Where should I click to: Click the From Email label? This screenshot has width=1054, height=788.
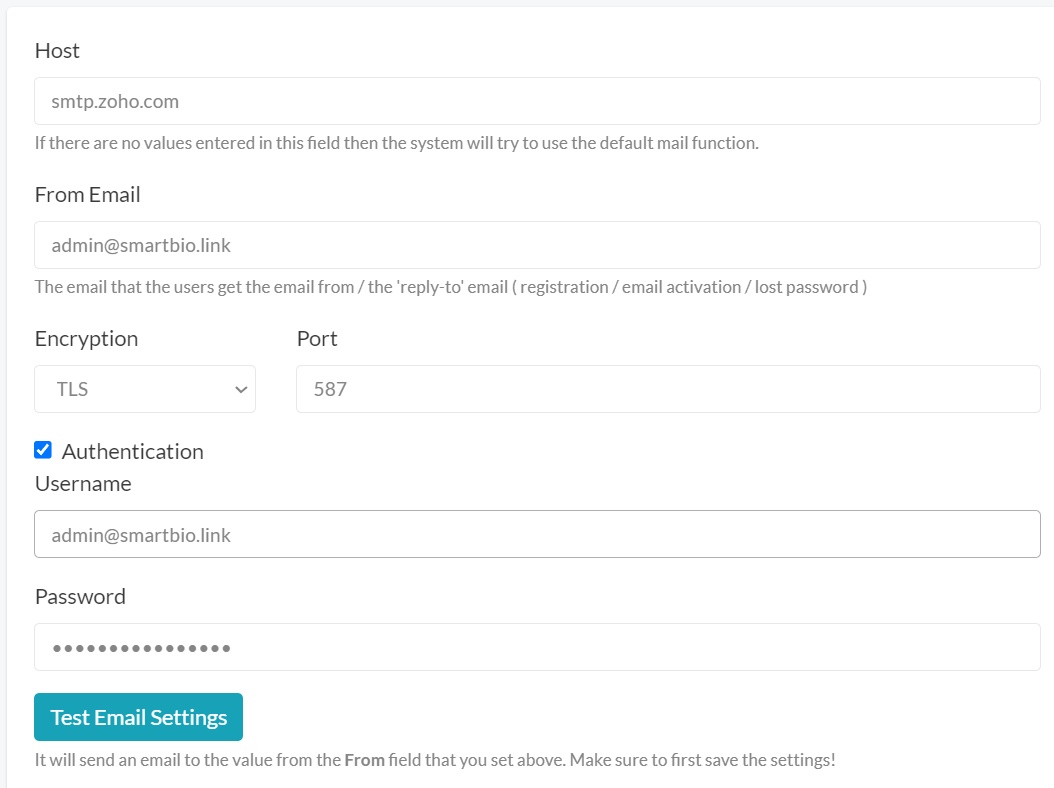pos(87,195)
